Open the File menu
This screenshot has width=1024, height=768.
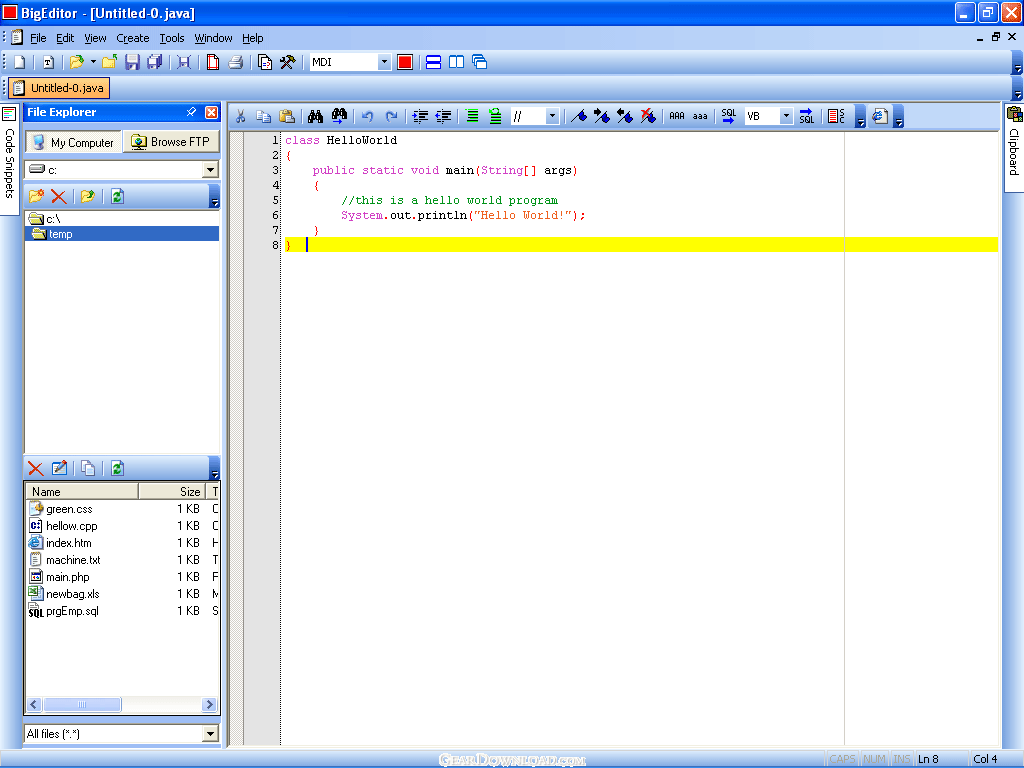pyautogui.click(x=39, y=38)
